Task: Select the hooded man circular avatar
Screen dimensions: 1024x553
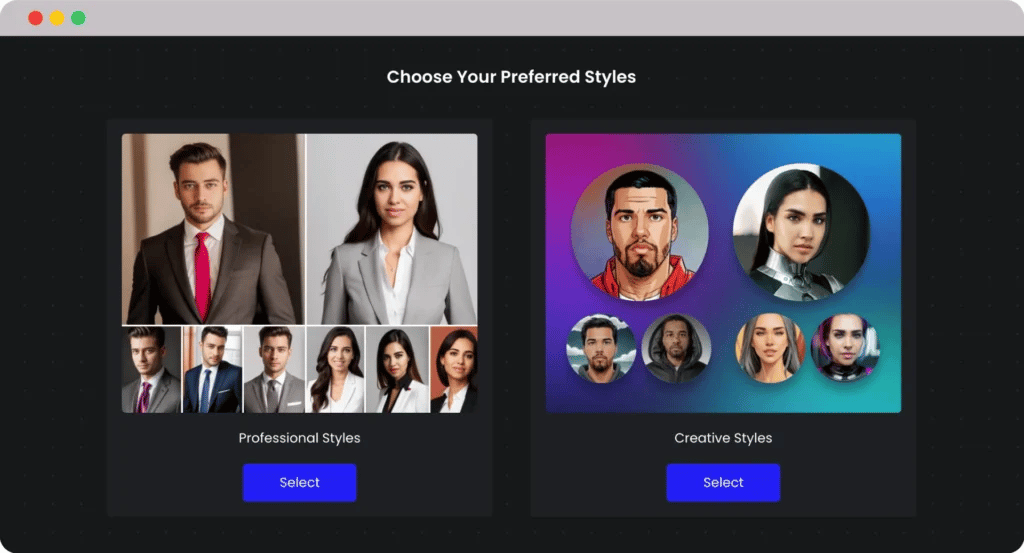Action: coord(676,348)
